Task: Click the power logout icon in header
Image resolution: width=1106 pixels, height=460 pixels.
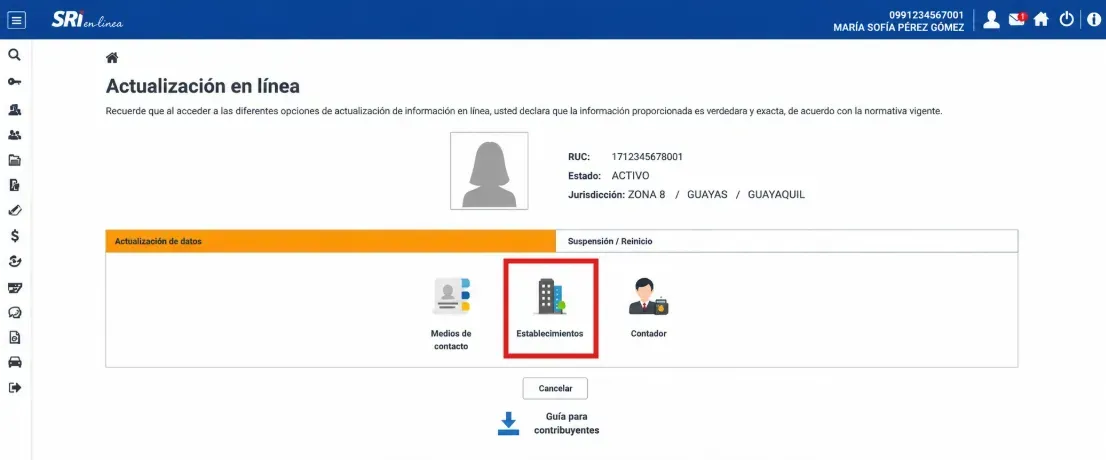Action: point(1066,19)
